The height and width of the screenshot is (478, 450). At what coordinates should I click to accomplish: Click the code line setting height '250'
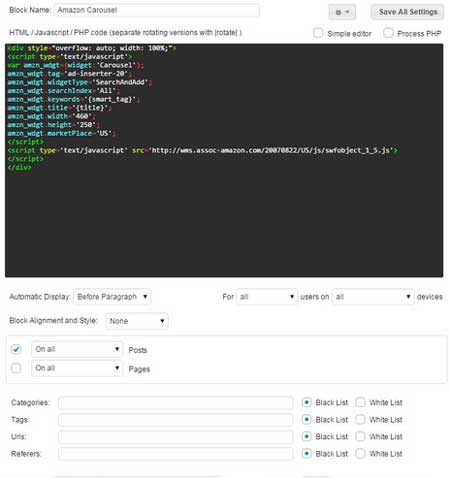54,125
